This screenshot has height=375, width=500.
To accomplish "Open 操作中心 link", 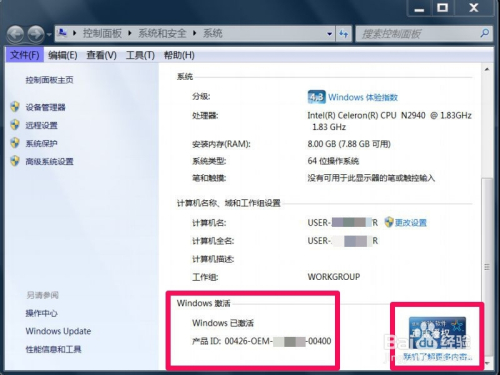I will point(41,313).
